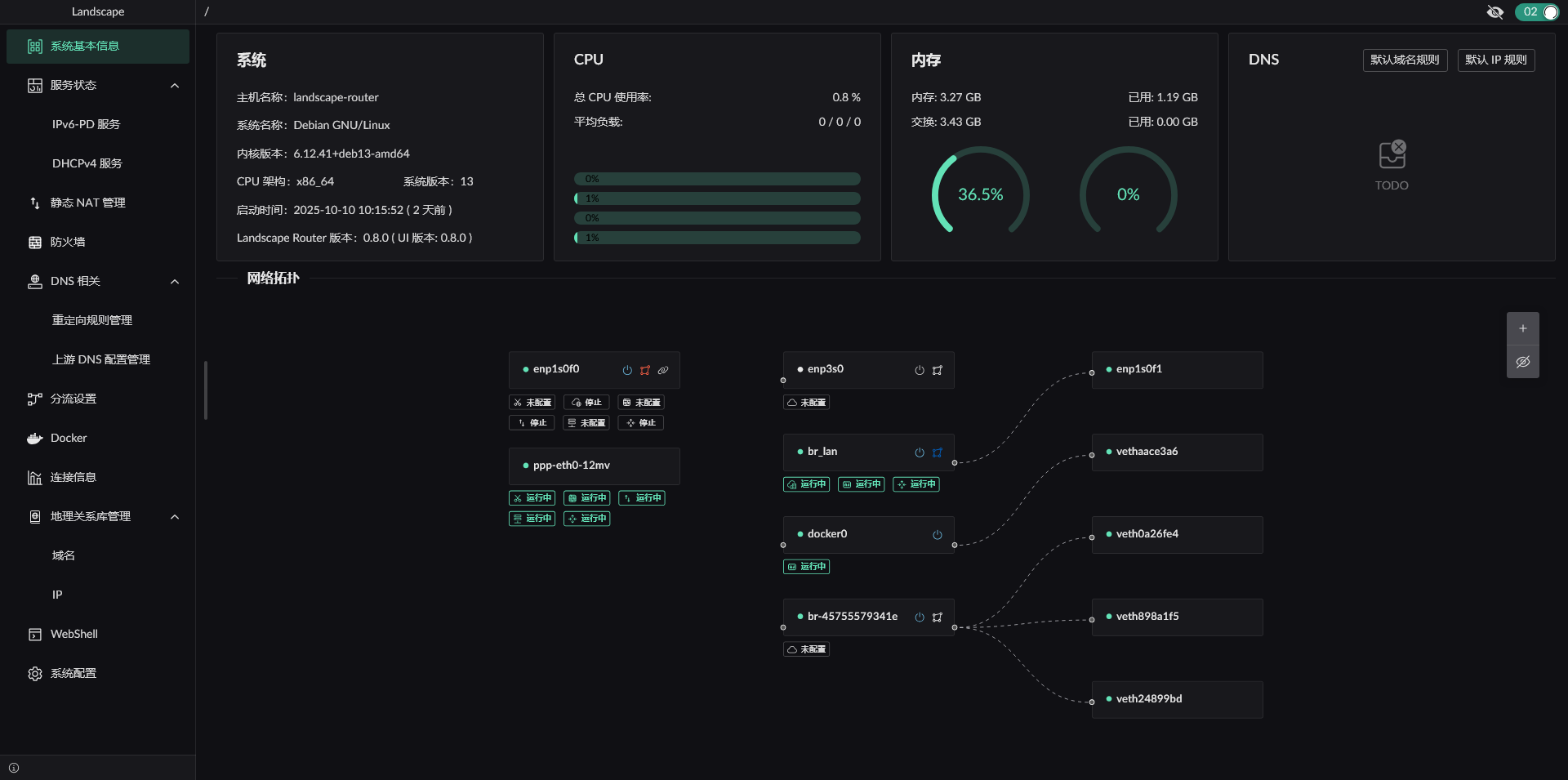Click the red topology icon on enp1s0f0
1568x780 pixels.
(x=645, y=370)
